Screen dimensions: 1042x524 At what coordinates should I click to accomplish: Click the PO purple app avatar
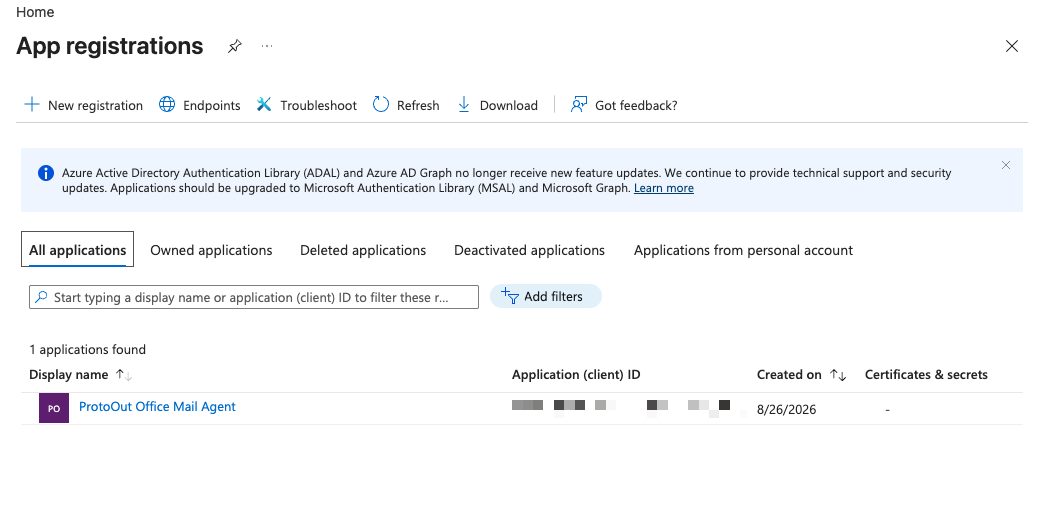[54, 408]
